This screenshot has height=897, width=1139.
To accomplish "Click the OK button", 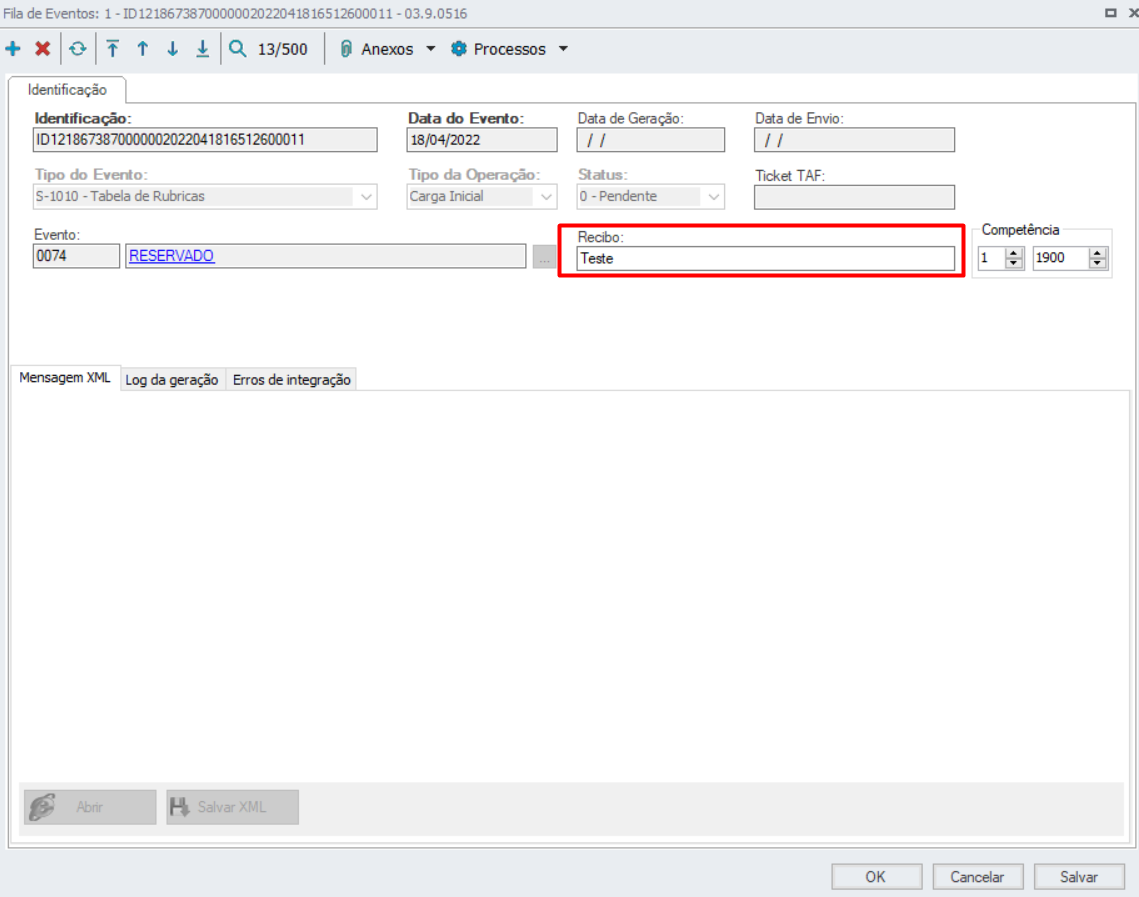I will (x=877, y=877).
